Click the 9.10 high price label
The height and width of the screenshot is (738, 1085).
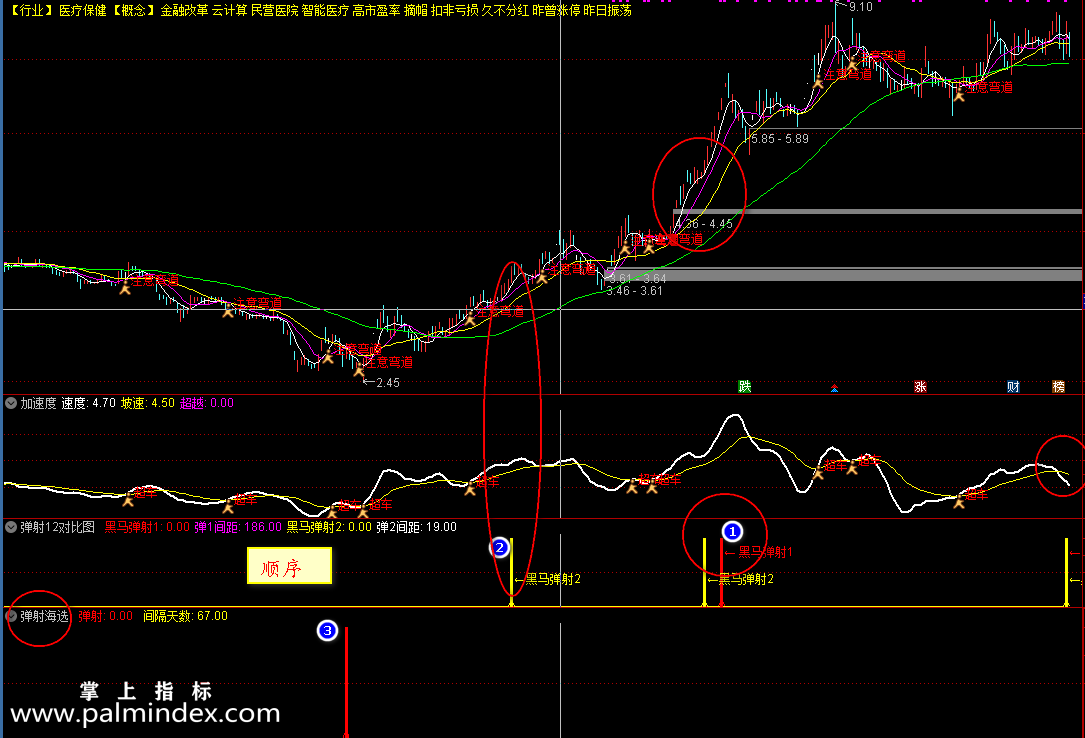point(861,7)
